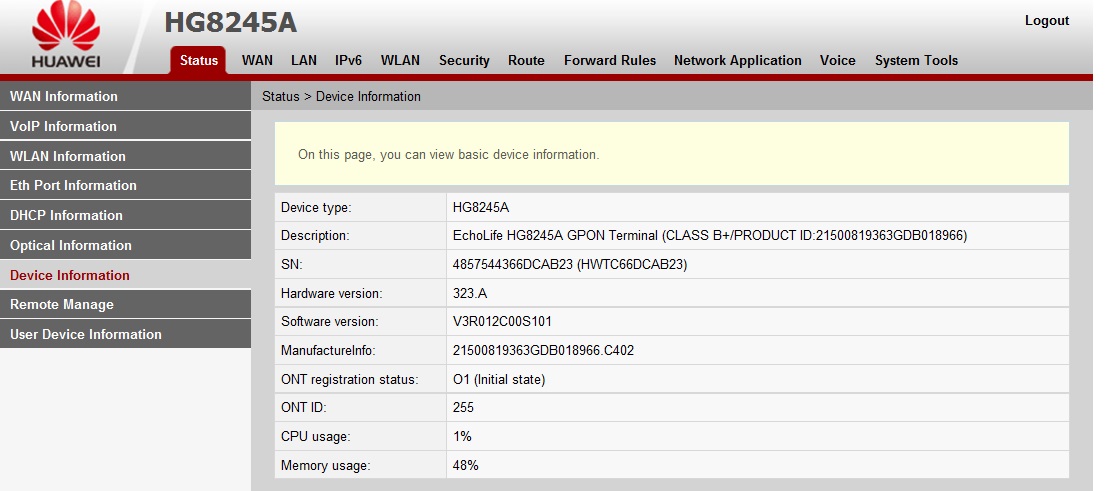Select the Network Application tab
This screenshot has height=491, width=1110.
point(737,61)
